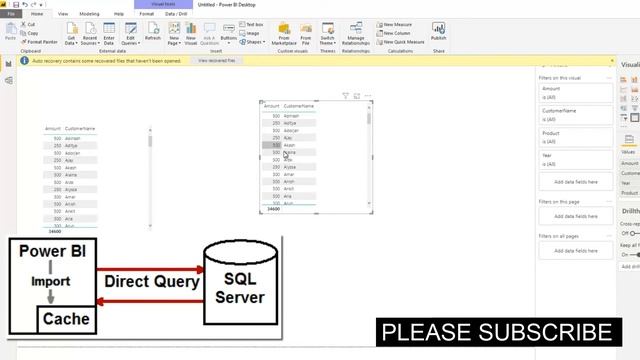Open ellipsis menu for Filters on this visual
Viewport: 640px width, 360px height.
coord(609,78)
